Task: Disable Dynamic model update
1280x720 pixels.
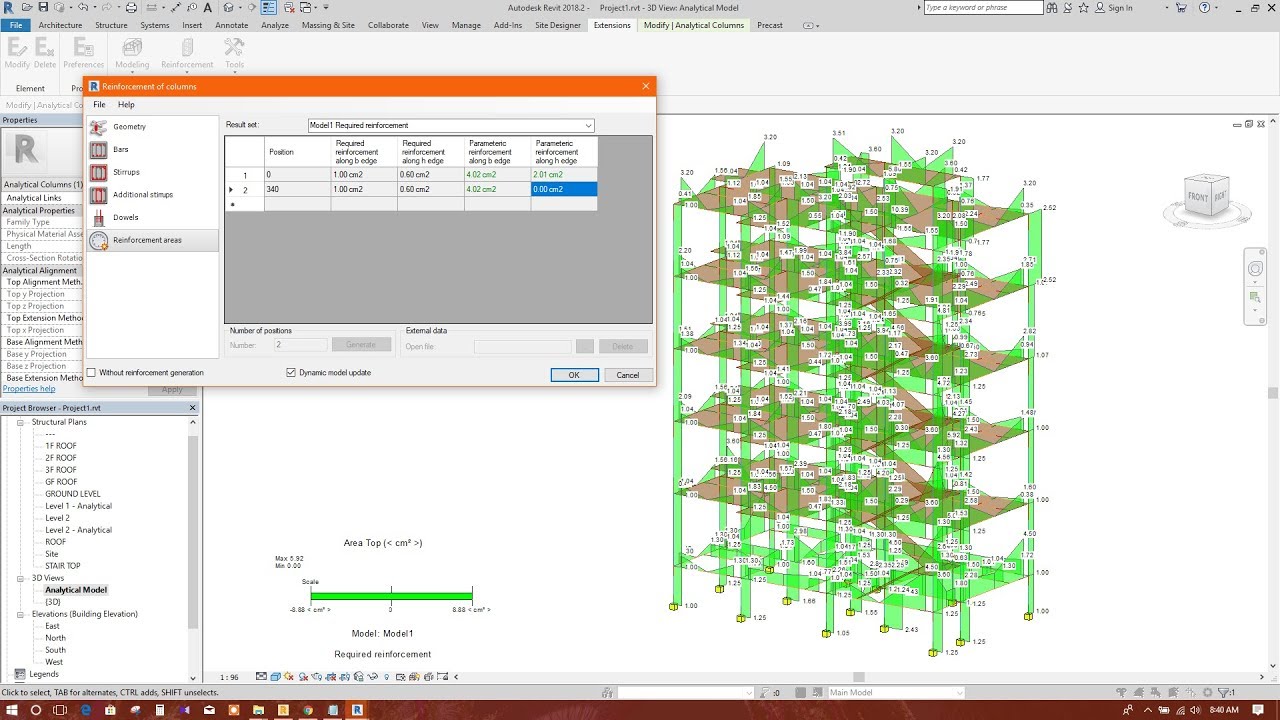Action: [x=293, y=371]
